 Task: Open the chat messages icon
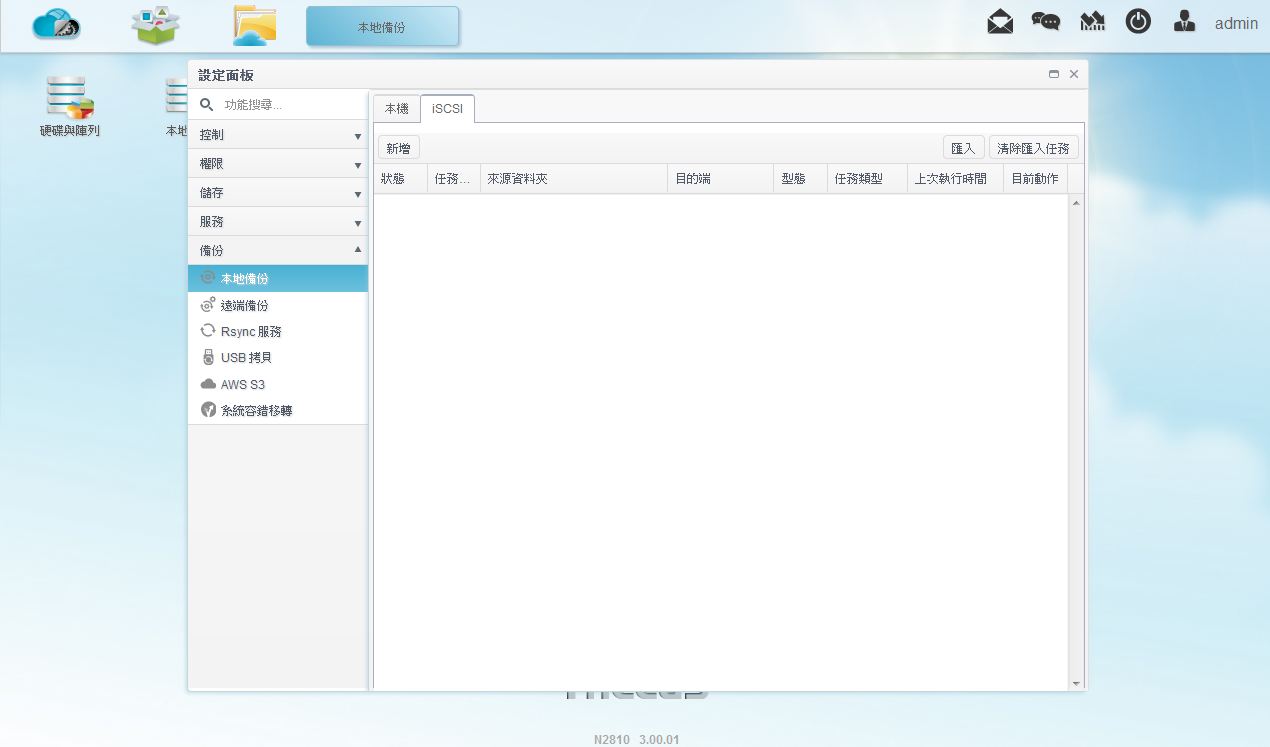(x=1046, y=22)
